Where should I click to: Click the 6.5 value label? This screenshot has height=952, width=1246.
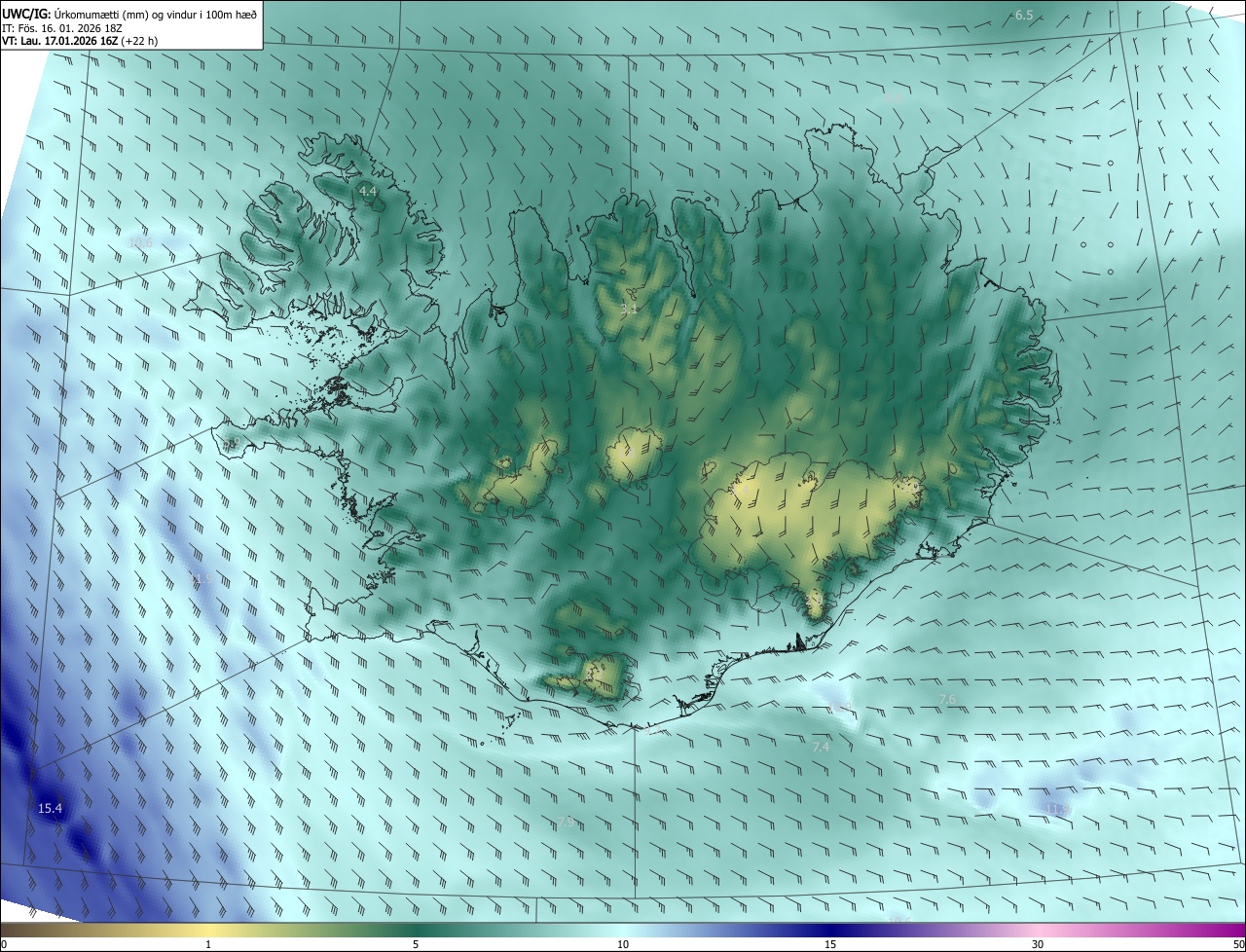(x=1023, y=16)
